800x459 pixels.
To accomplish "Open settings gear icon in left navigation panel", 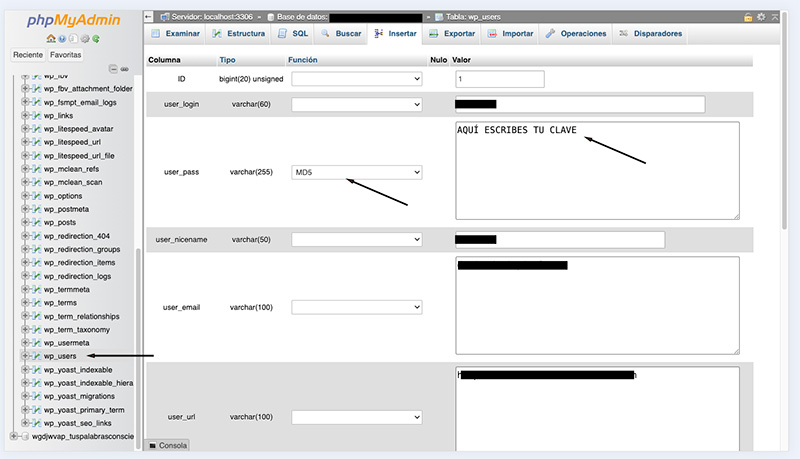I will pos(84,38).
